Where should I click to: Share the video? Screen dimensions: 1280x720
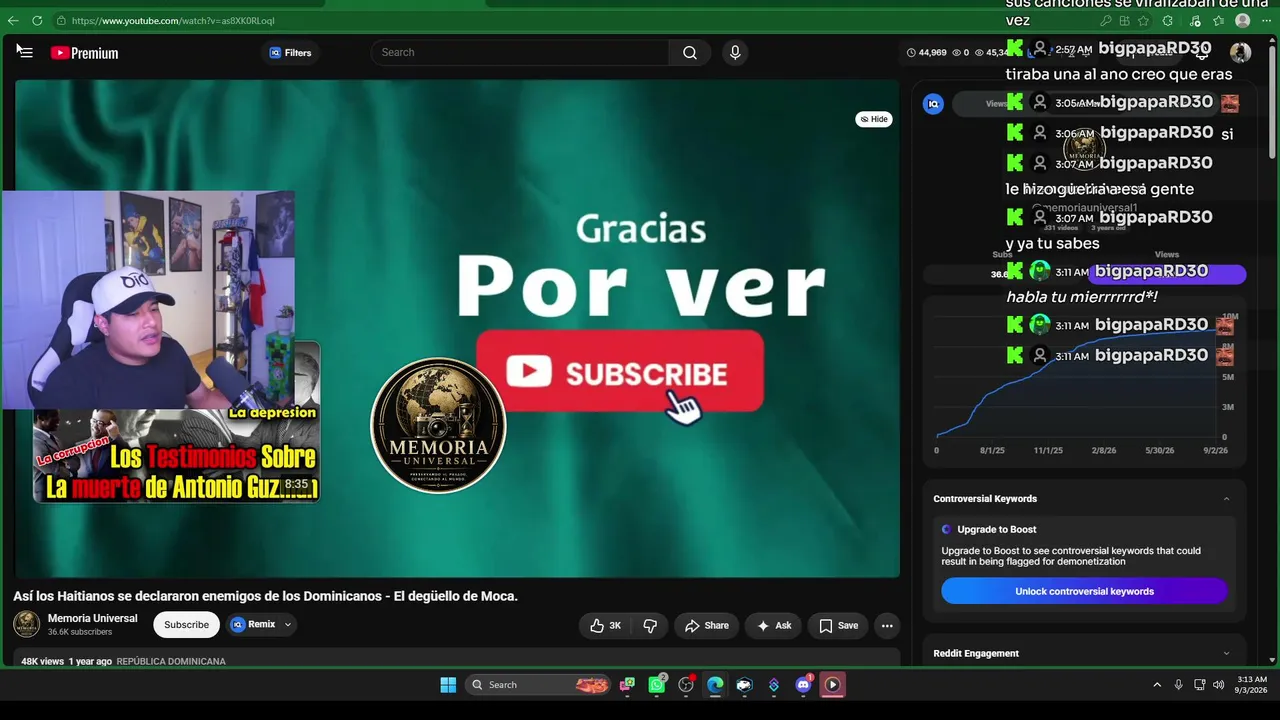706,626
